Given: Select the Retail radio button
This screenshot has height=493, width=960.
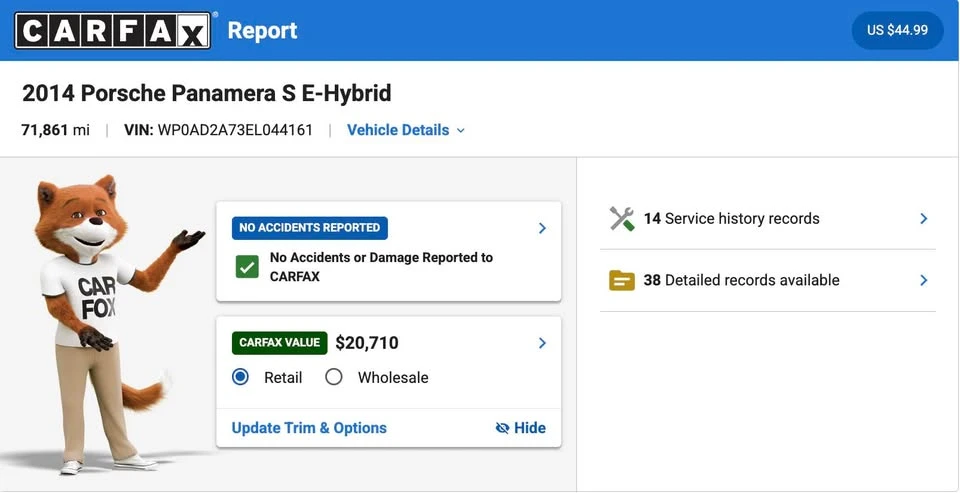Looking at the screenshot, I should point(241,377).
